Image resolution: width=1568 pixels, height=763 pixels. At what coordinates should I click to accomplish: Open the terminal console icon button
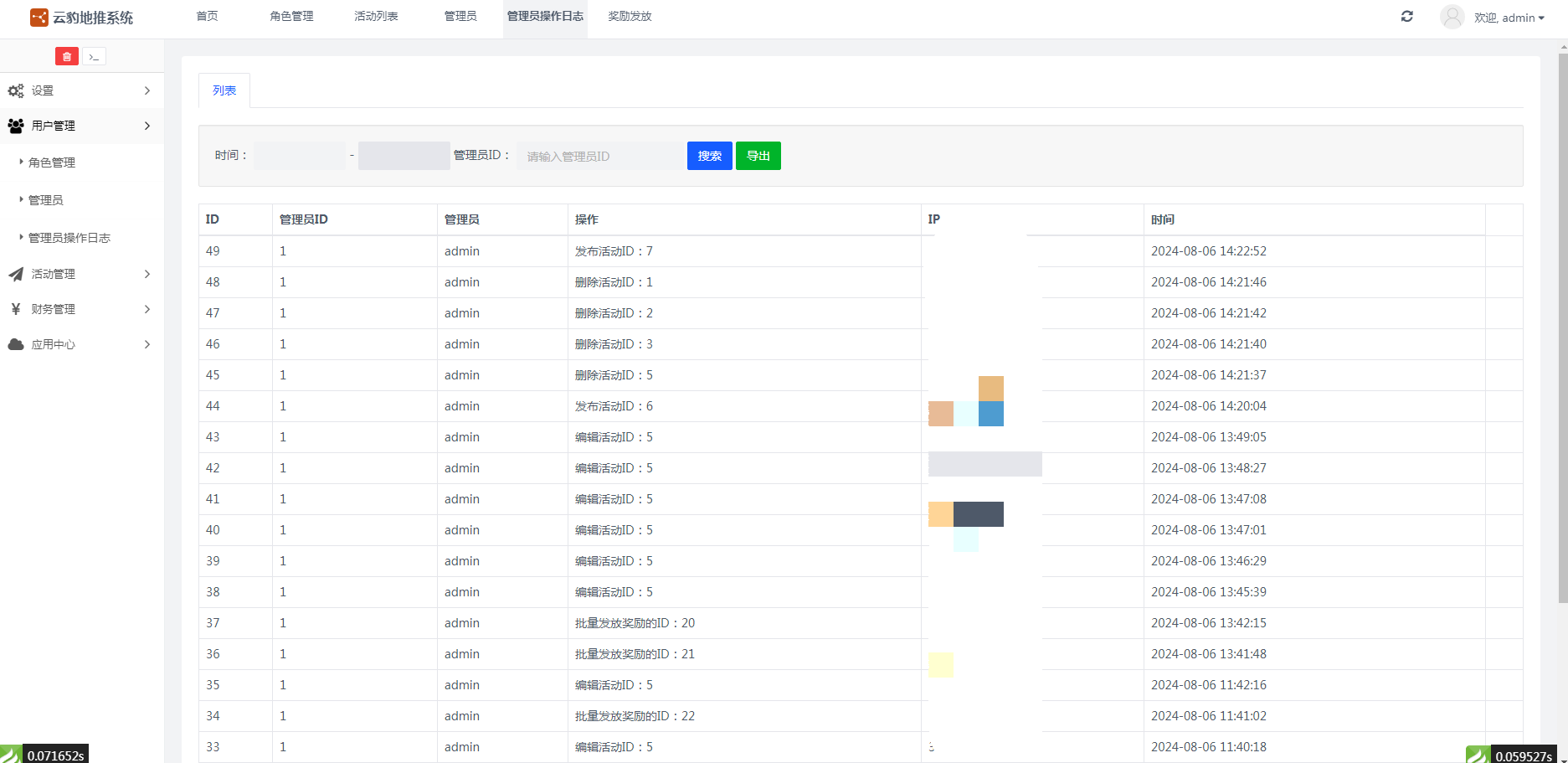[x=94, y=56]
